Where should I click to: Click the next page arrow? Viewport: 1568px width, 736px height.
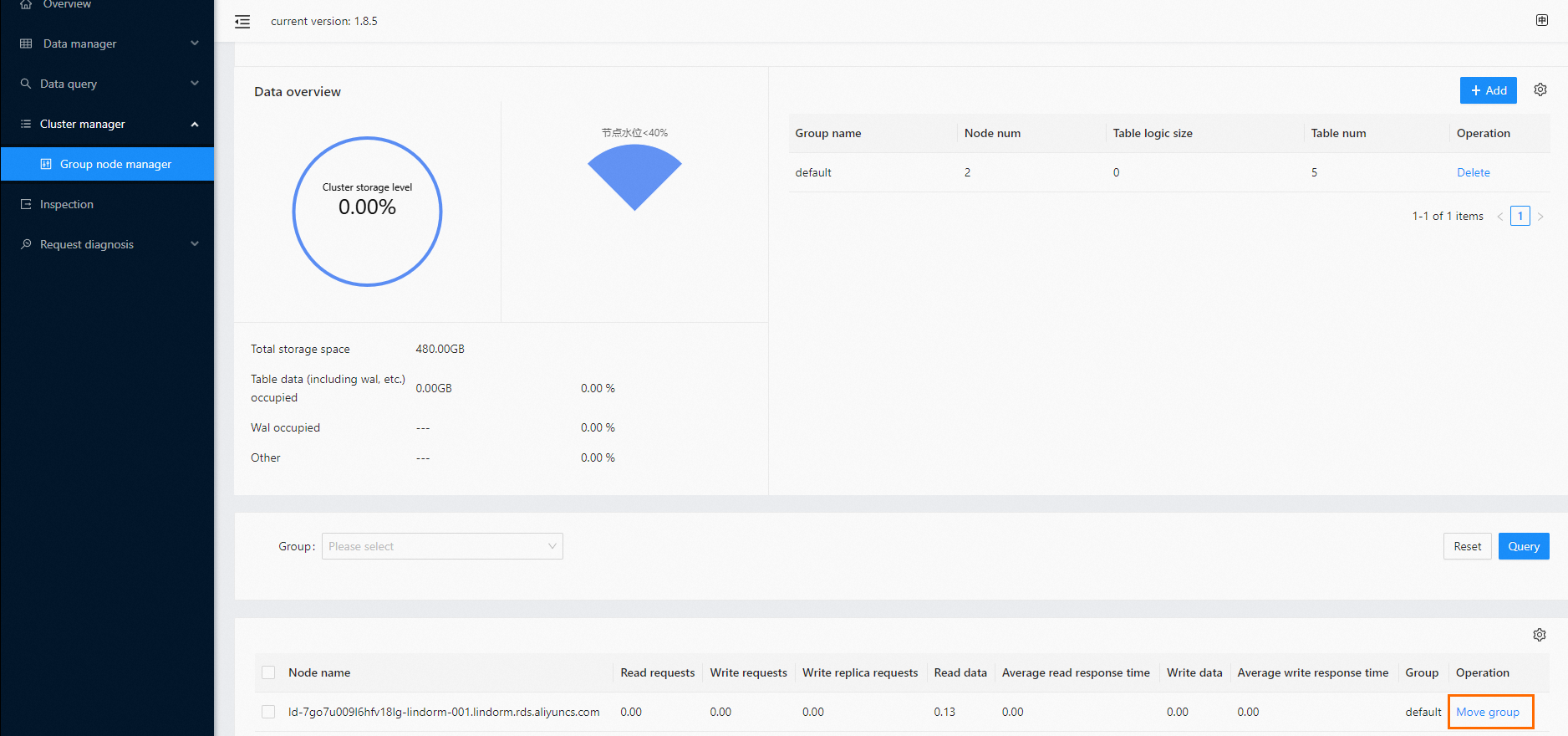click(1540, 216)
